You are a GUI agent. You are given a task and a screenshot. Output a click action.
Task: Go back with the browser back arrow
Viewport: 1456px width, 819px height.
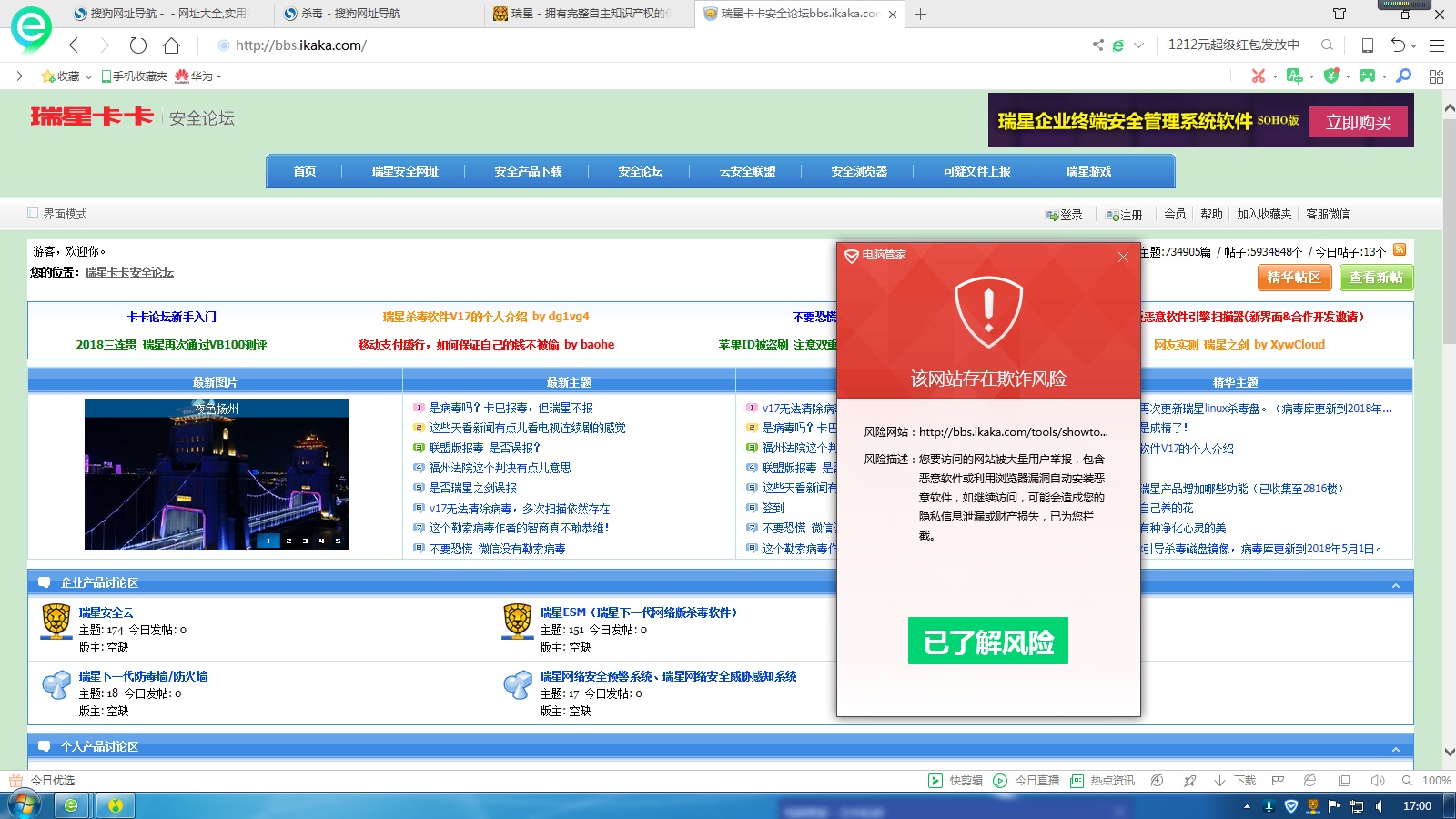pos(74,45)
